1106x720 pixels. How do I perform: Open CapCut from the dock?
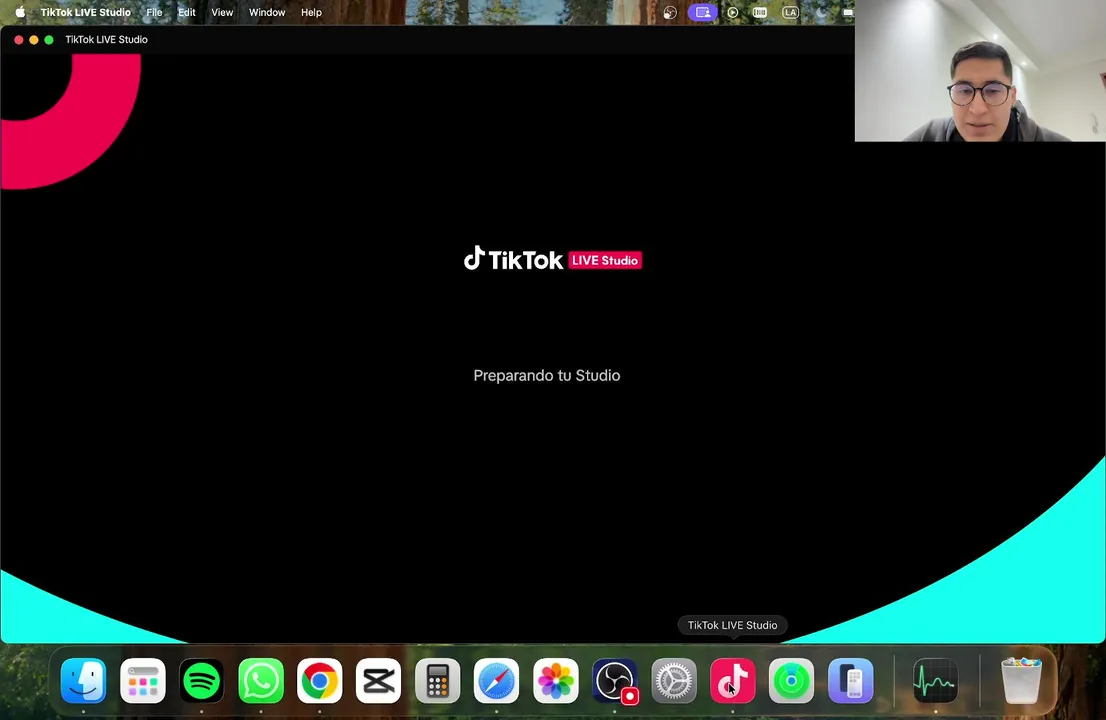[x=379, y=681]
